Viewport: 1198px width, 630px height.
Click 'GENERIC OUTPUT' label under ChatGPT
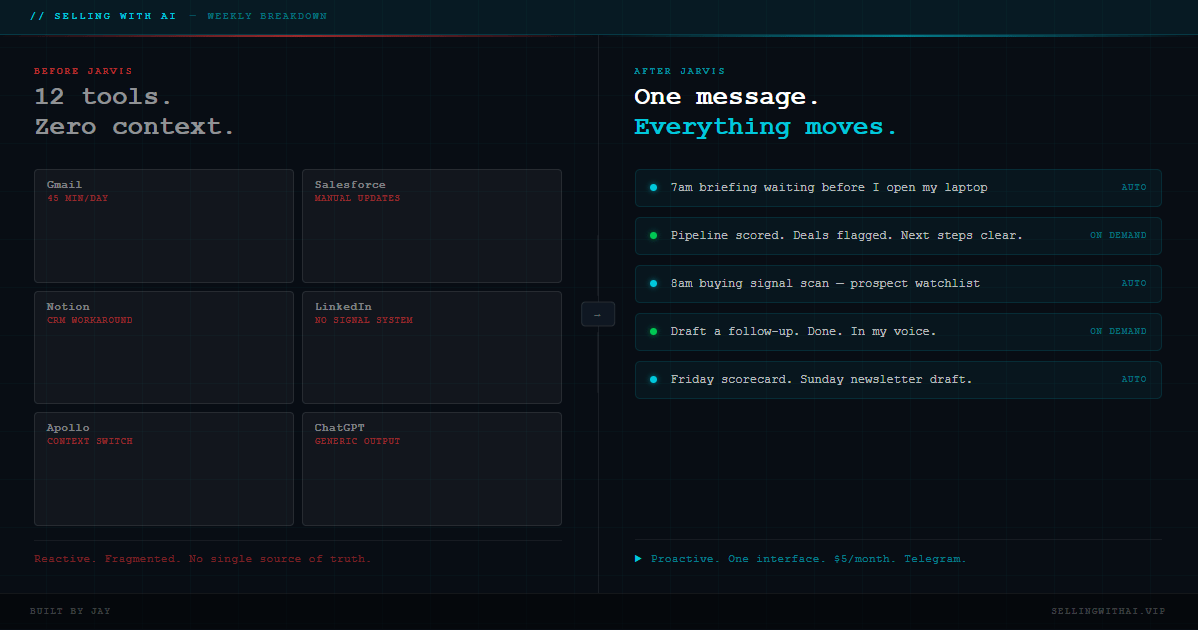click(358, 441)
